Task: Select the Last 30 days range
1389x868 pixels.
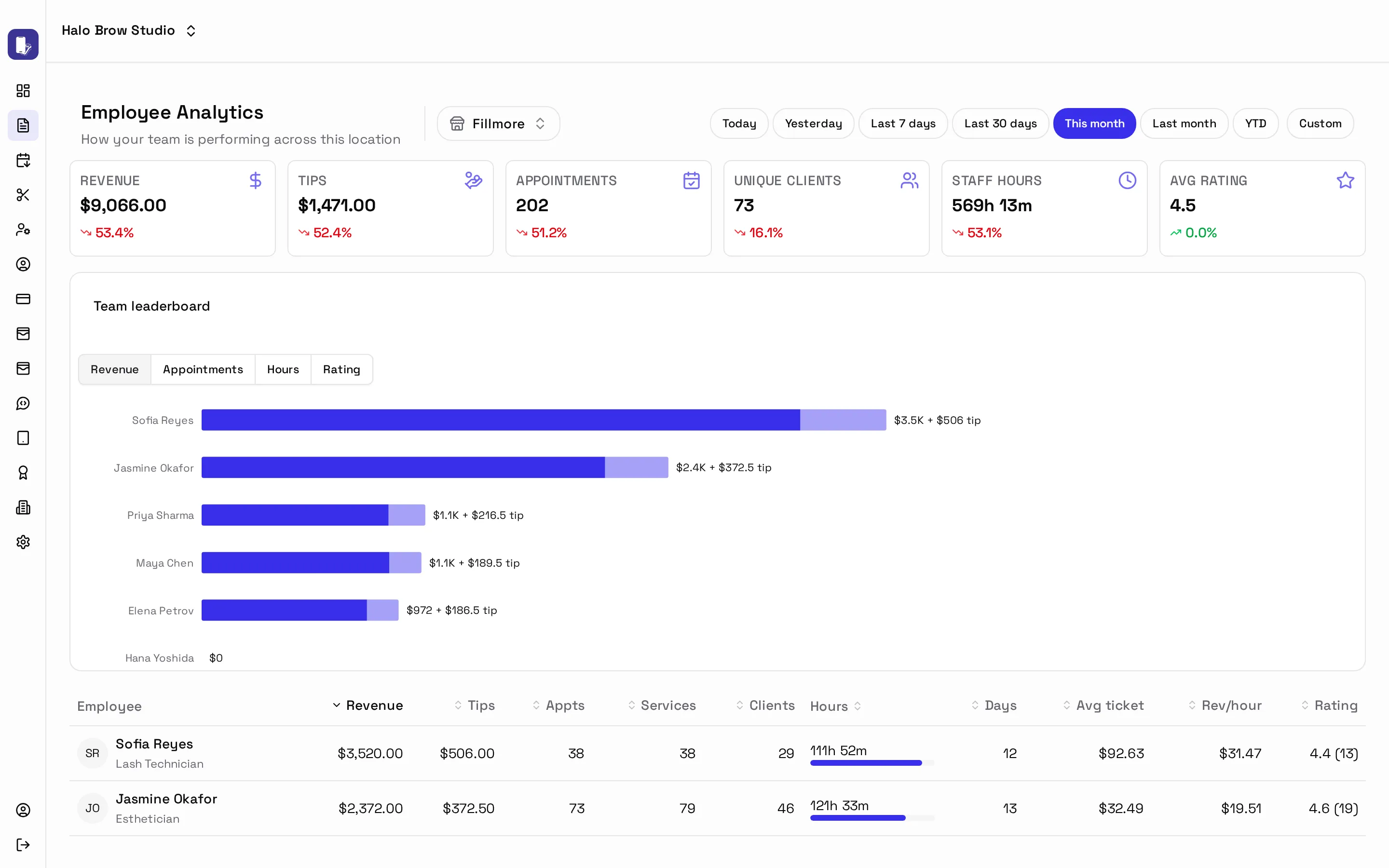Action: coord(1000,123)
